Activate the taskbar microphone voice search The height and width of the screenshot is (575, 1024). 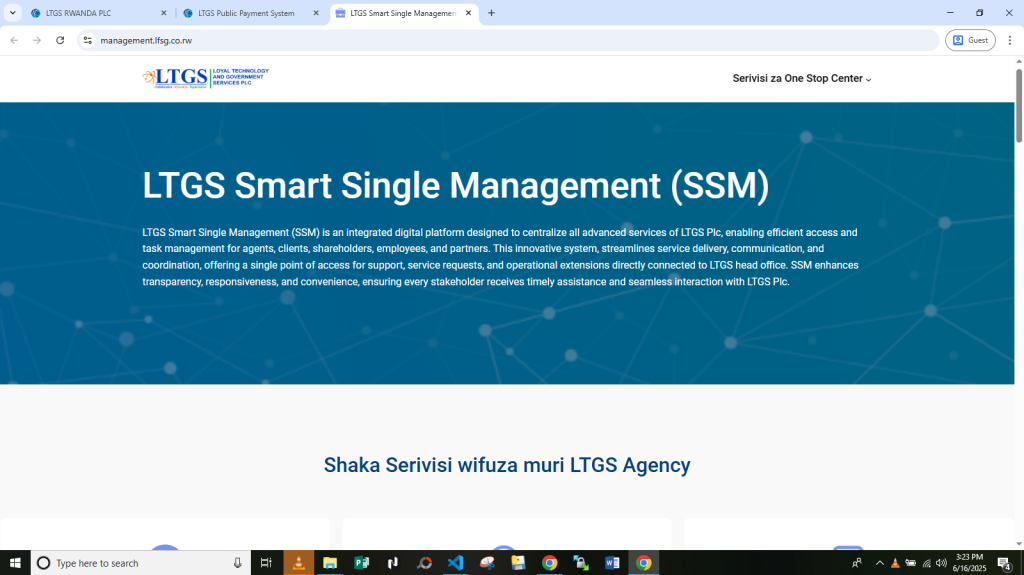(238, 563)
